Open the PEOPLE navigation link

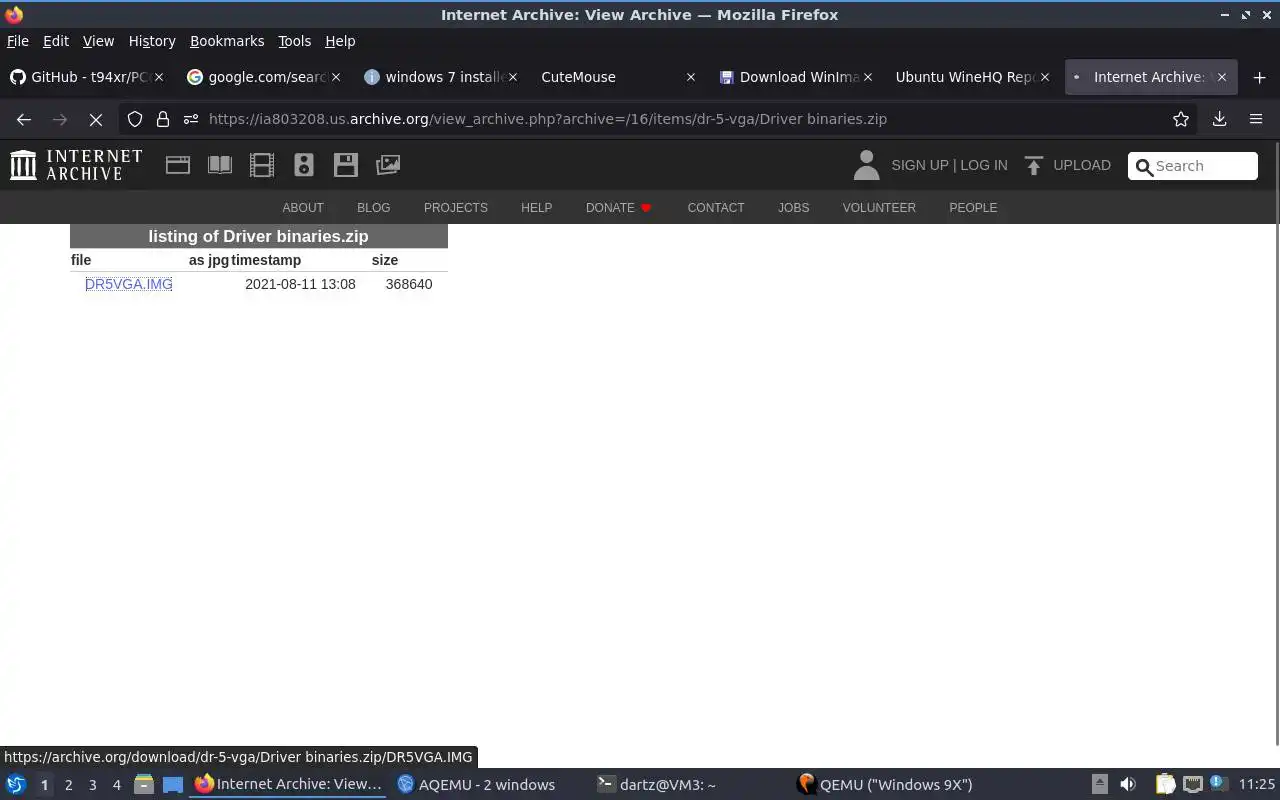pyautogui.click(x=973, y=208)
